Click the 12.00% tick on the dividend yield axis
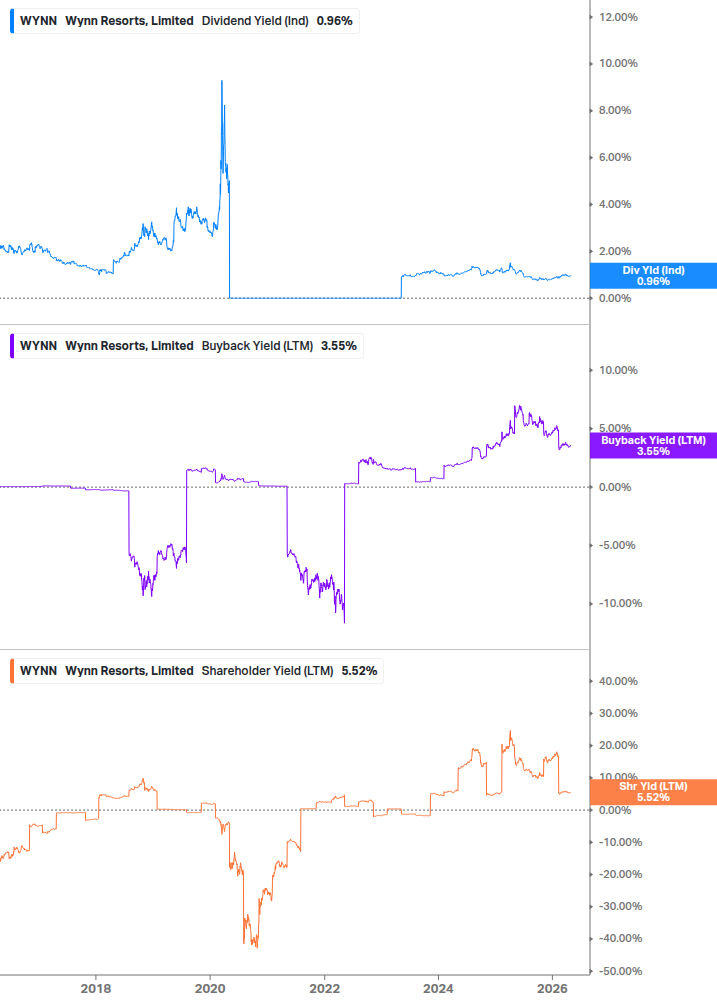The image size is (717, 1005). (x=618, y=17)
